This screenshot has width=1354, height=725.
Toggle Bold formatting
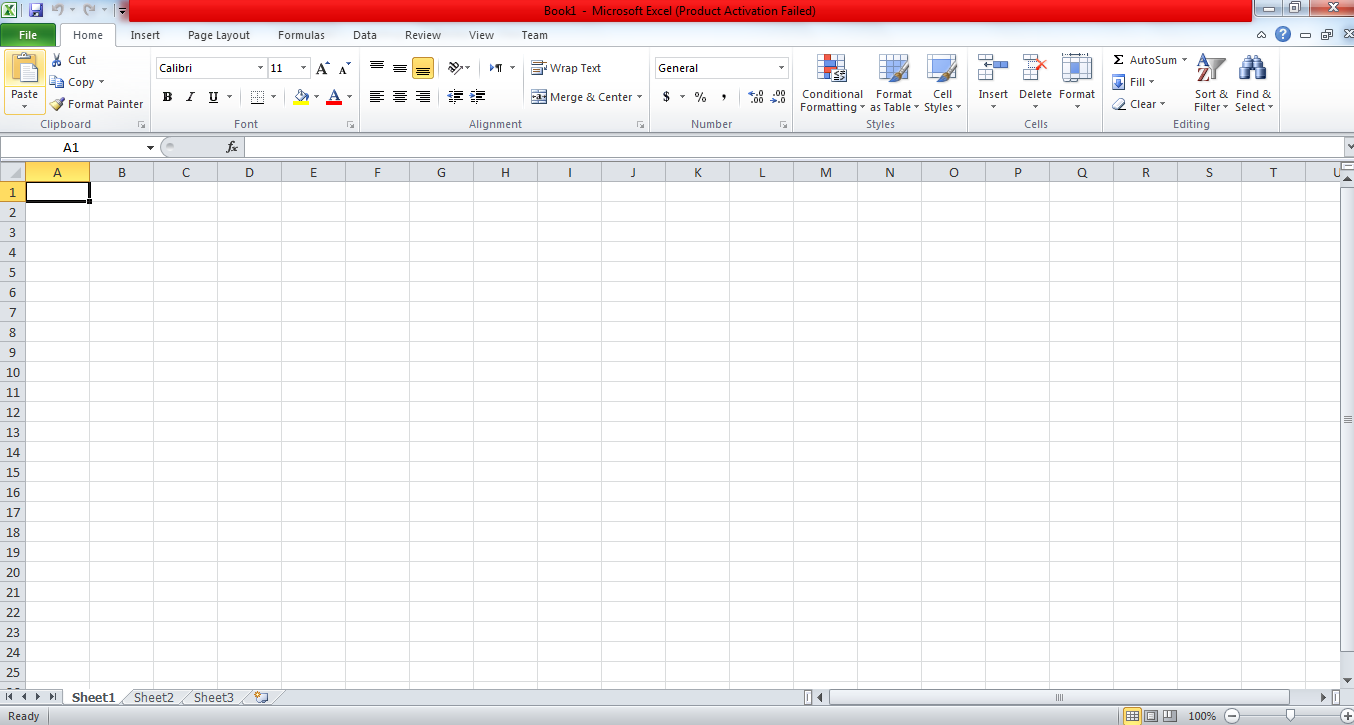pyautogui.click(x=167, y=97)
